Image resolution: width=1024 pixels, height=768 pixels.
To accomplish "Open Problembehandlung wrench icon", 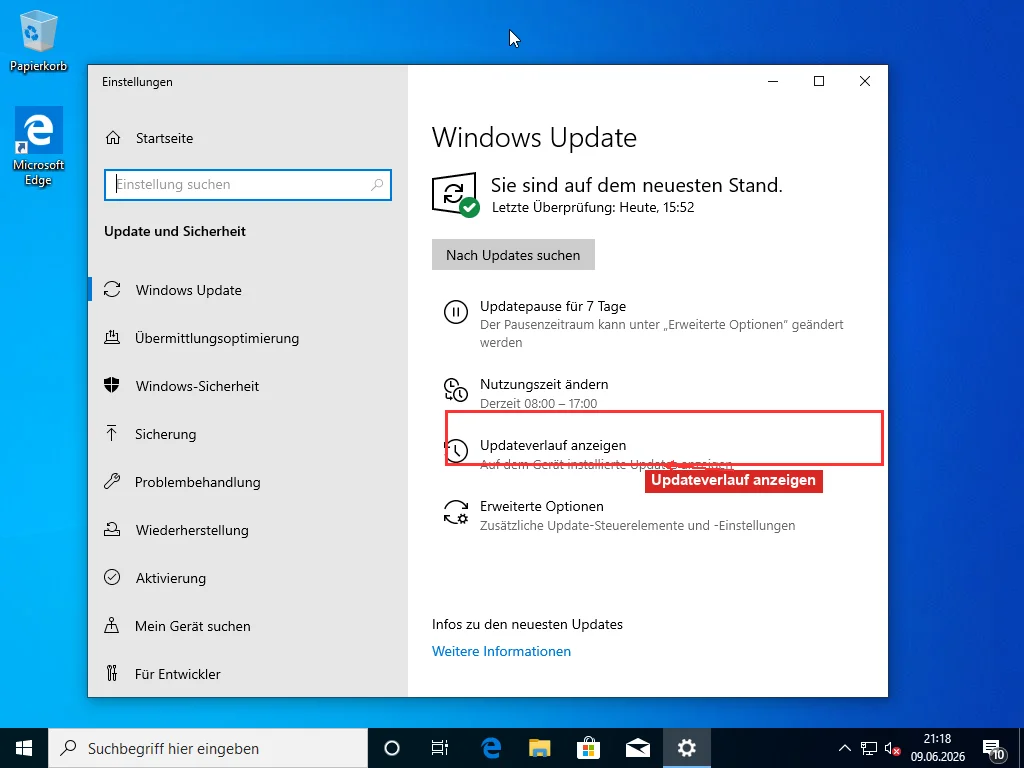I will point(112,482).
